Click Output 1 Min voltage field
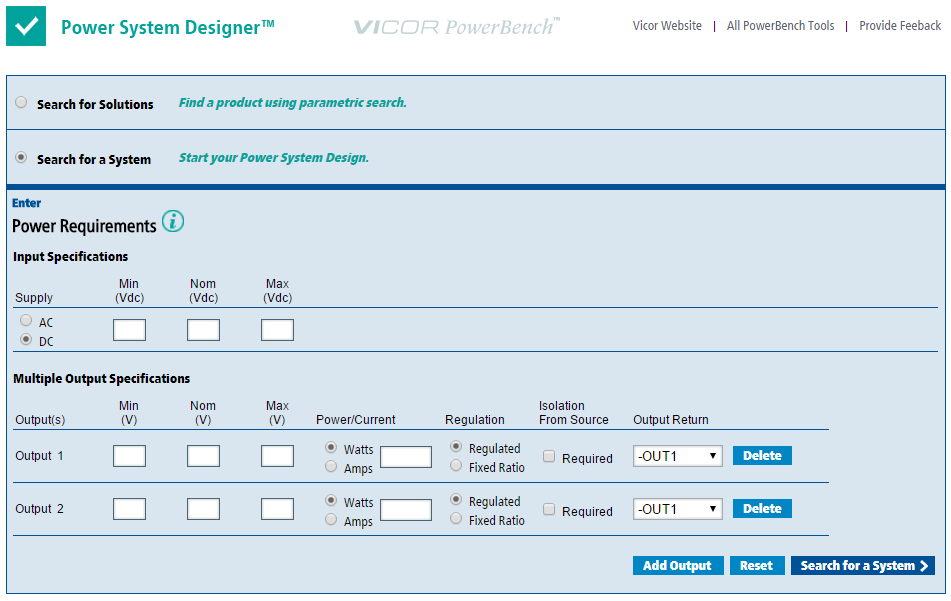951x601 pixels. 129,456
